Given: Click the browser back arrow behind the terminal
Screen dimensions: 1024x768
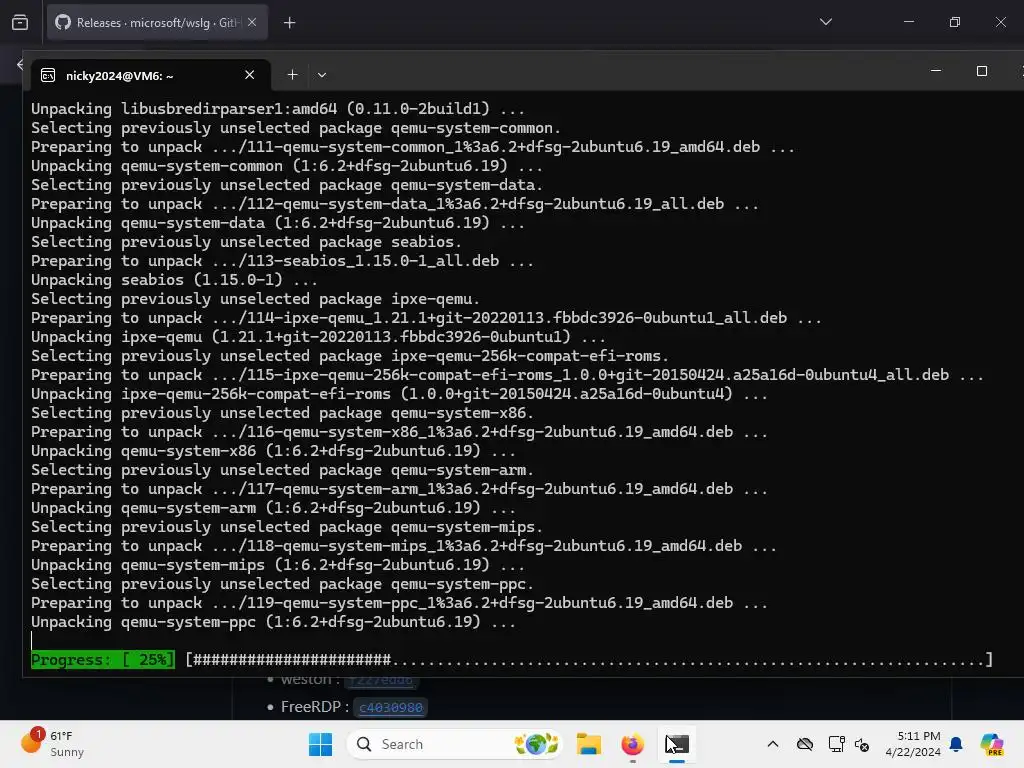Looking at the screenshot, I should point(20,64).
